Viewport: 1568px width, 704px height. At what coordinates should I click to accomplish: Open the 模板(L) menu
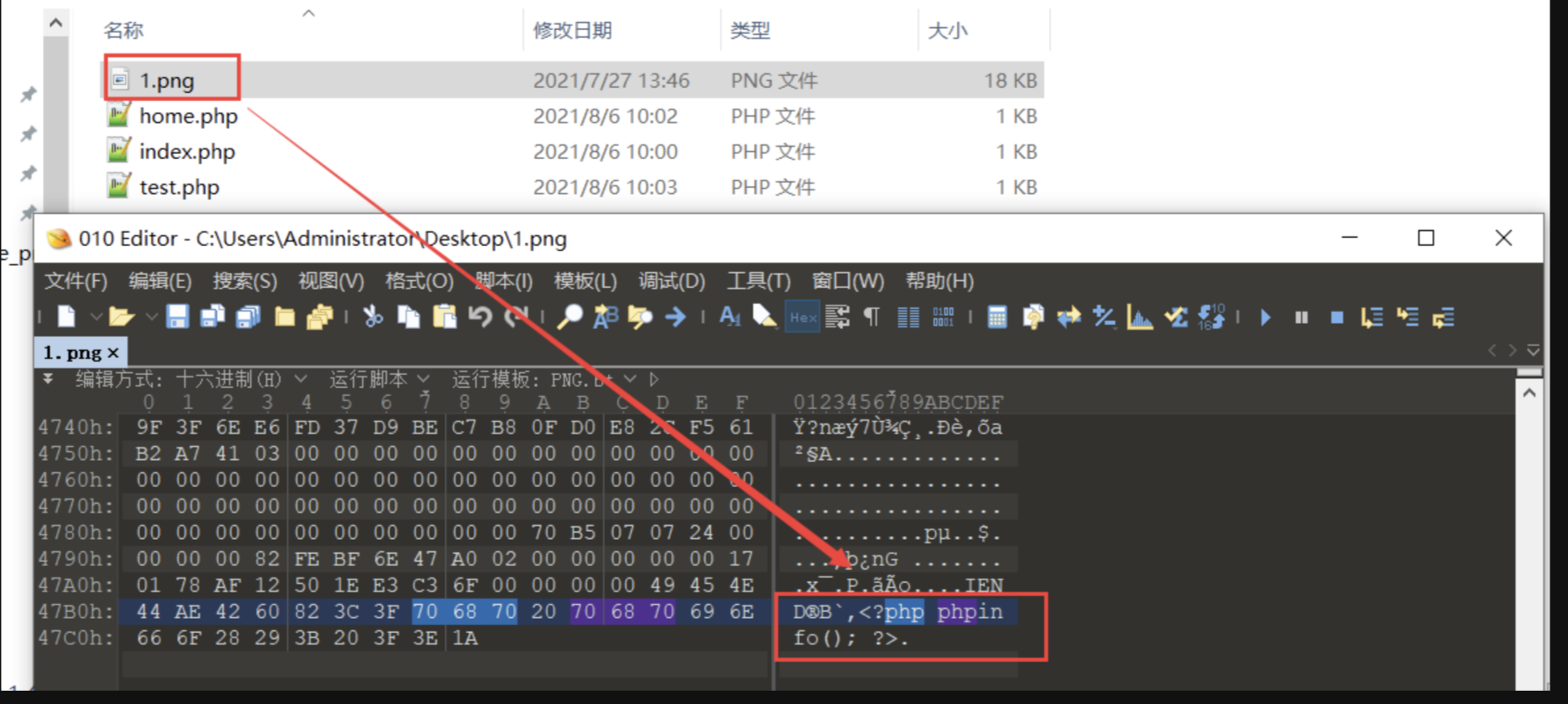[x=586, y=281]
